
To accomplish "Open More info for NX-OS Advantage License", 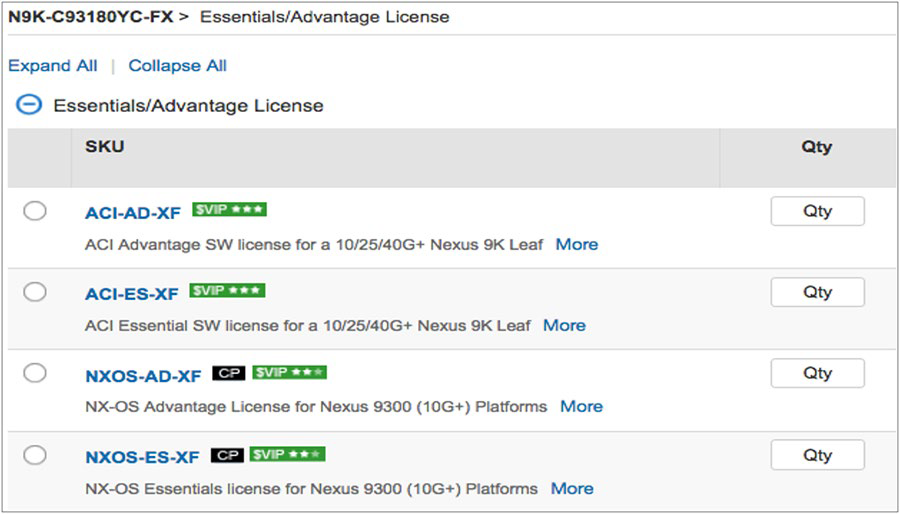I will click(x=581, y=406).
